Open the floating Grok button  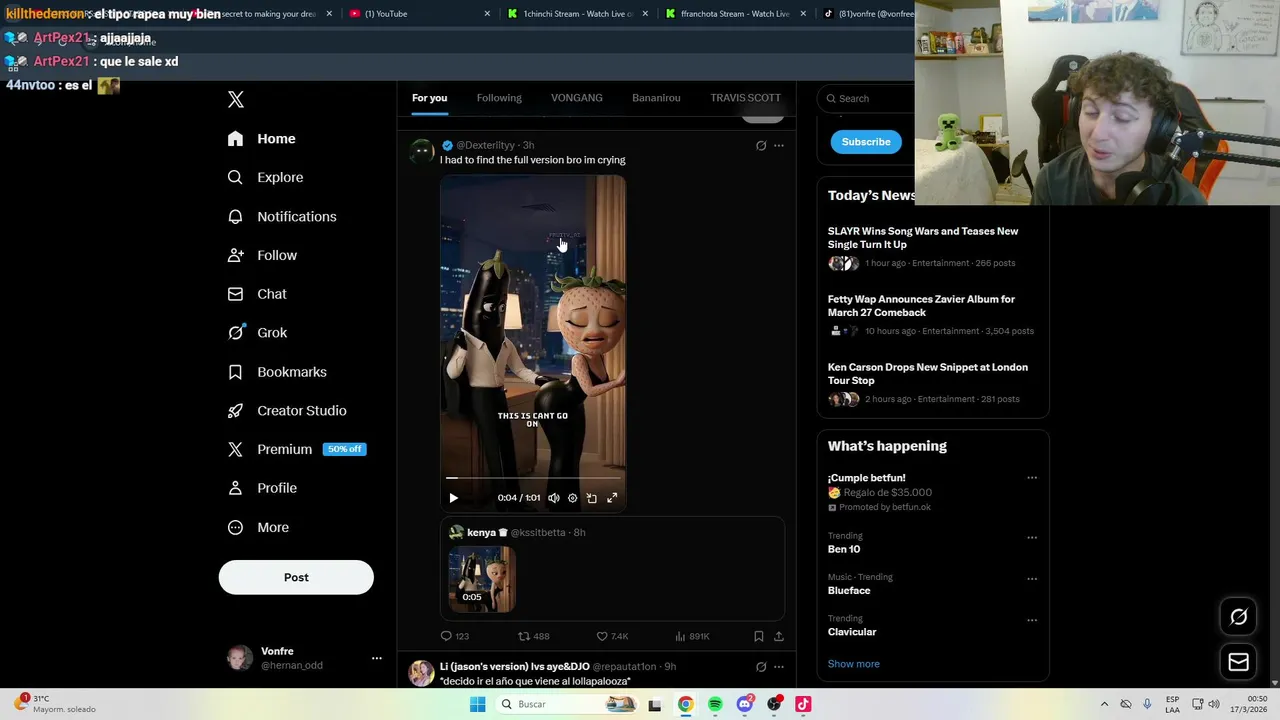(1238, 617)
